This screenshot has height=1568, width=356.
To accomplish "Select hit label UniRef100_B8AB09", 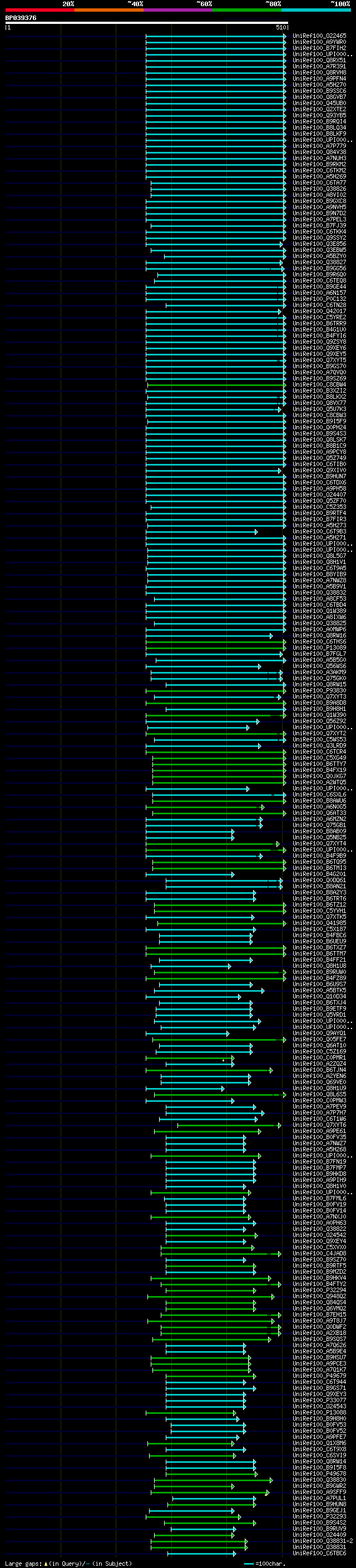I will pyautogui.click(x=319, y=831).
